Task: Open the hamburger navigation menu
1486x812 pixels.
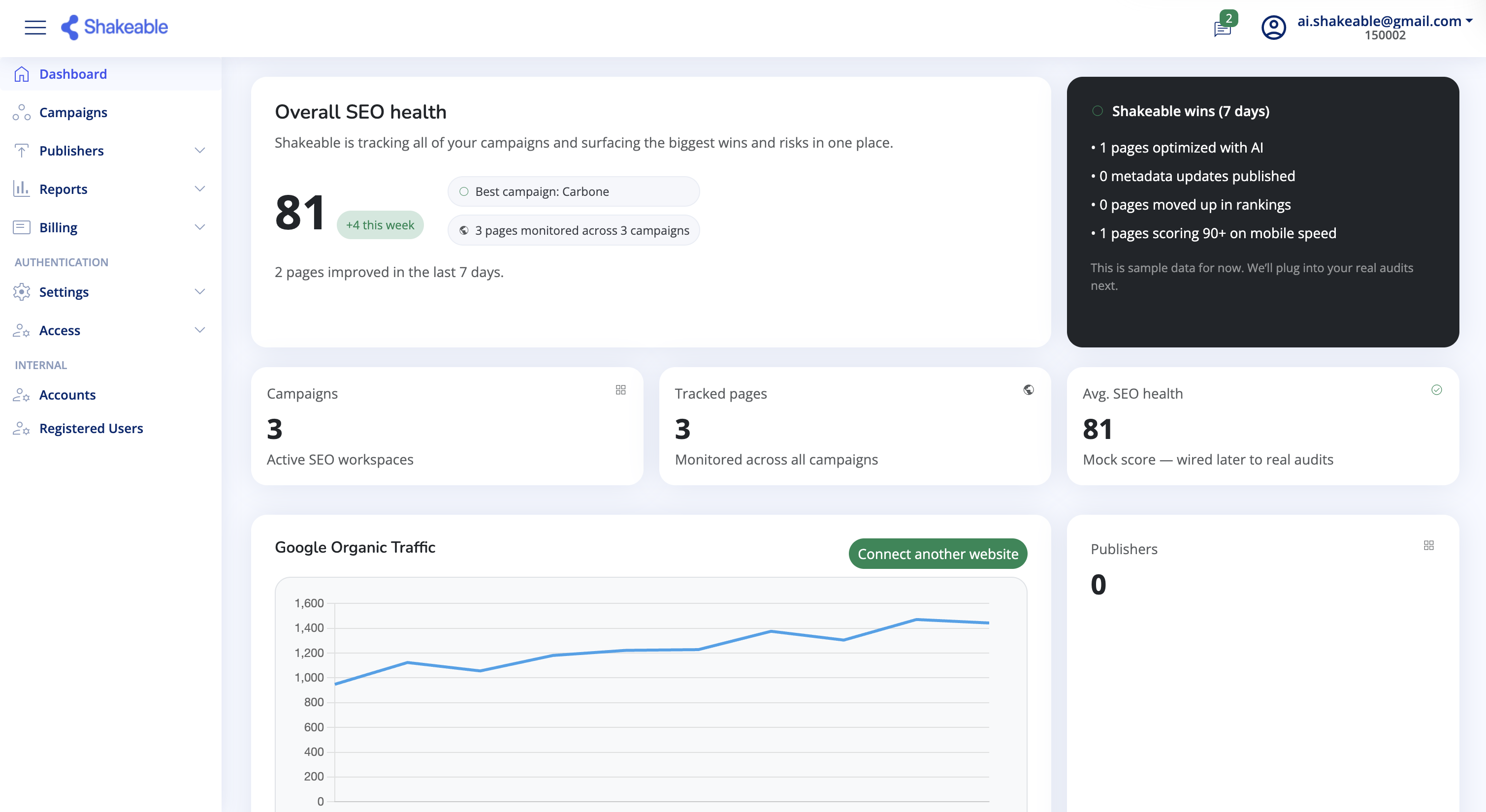Action: click(35, 27)
